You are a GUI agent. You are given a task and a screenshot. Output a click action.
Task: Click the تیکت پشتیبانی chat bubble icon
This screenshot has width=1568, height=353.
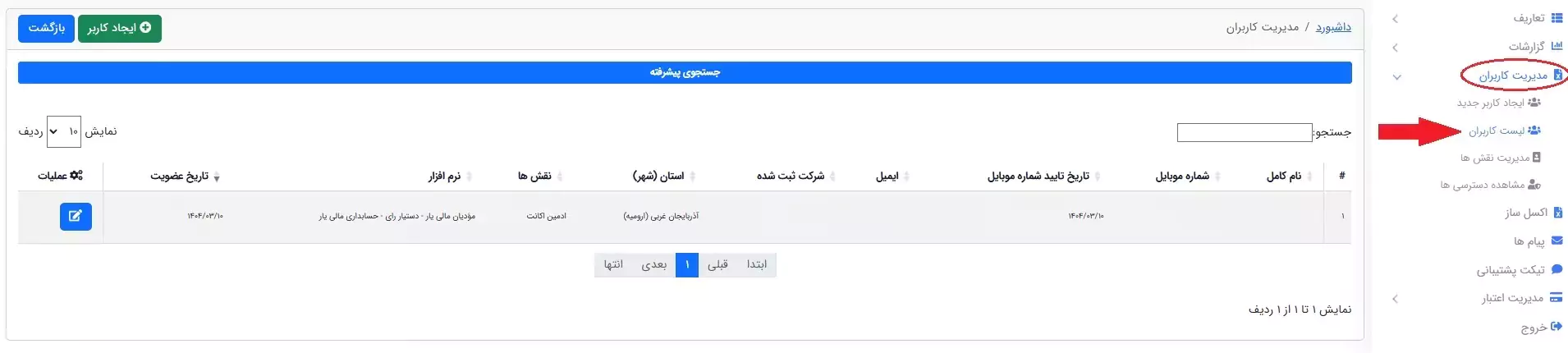coord(1557,269)
